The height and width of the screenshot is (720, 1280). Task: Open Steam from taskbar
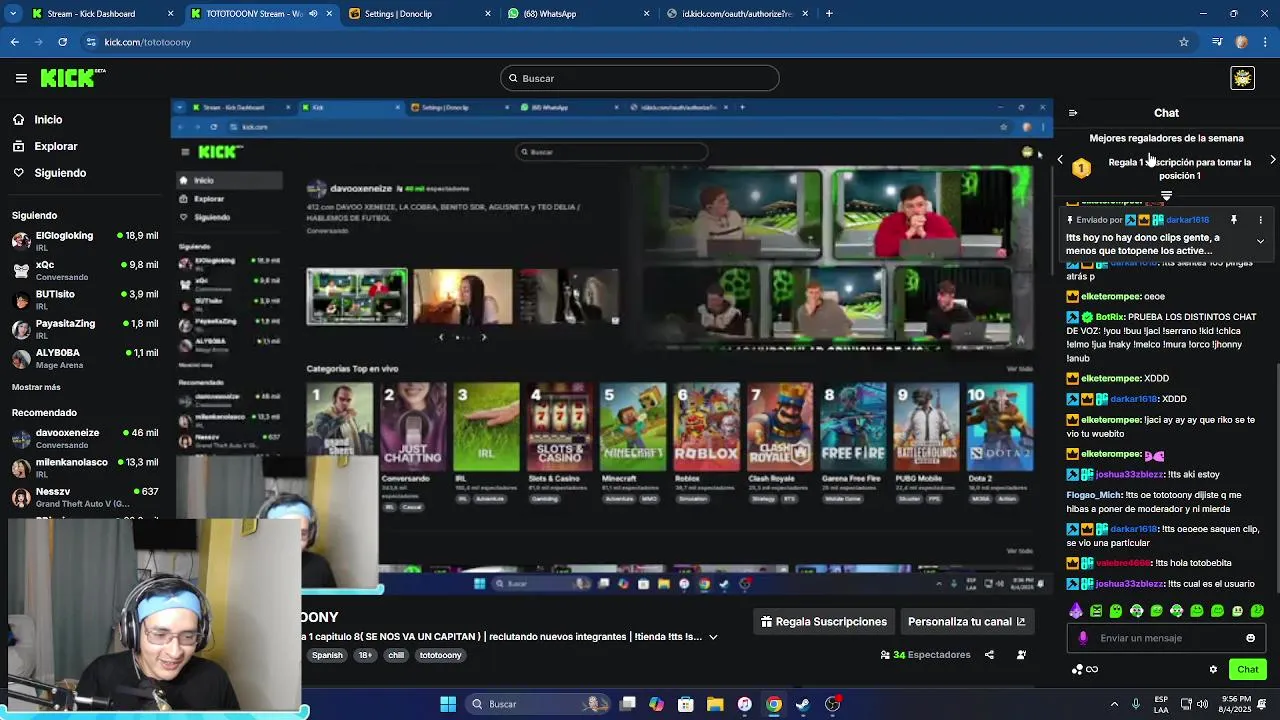coord(803,704)
